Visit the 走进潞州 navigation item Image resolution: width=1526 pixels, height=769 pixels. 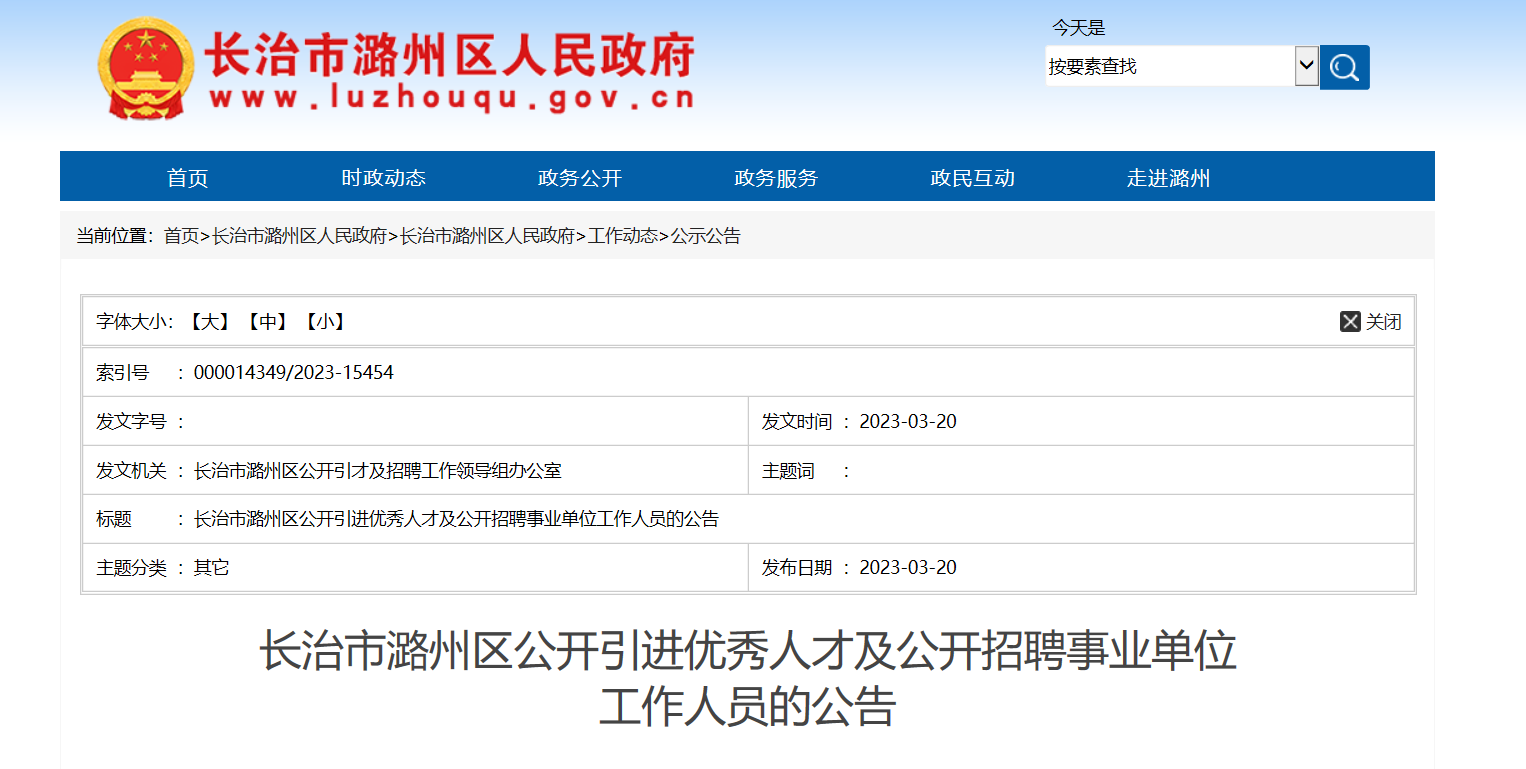[x=1169, y=178]
